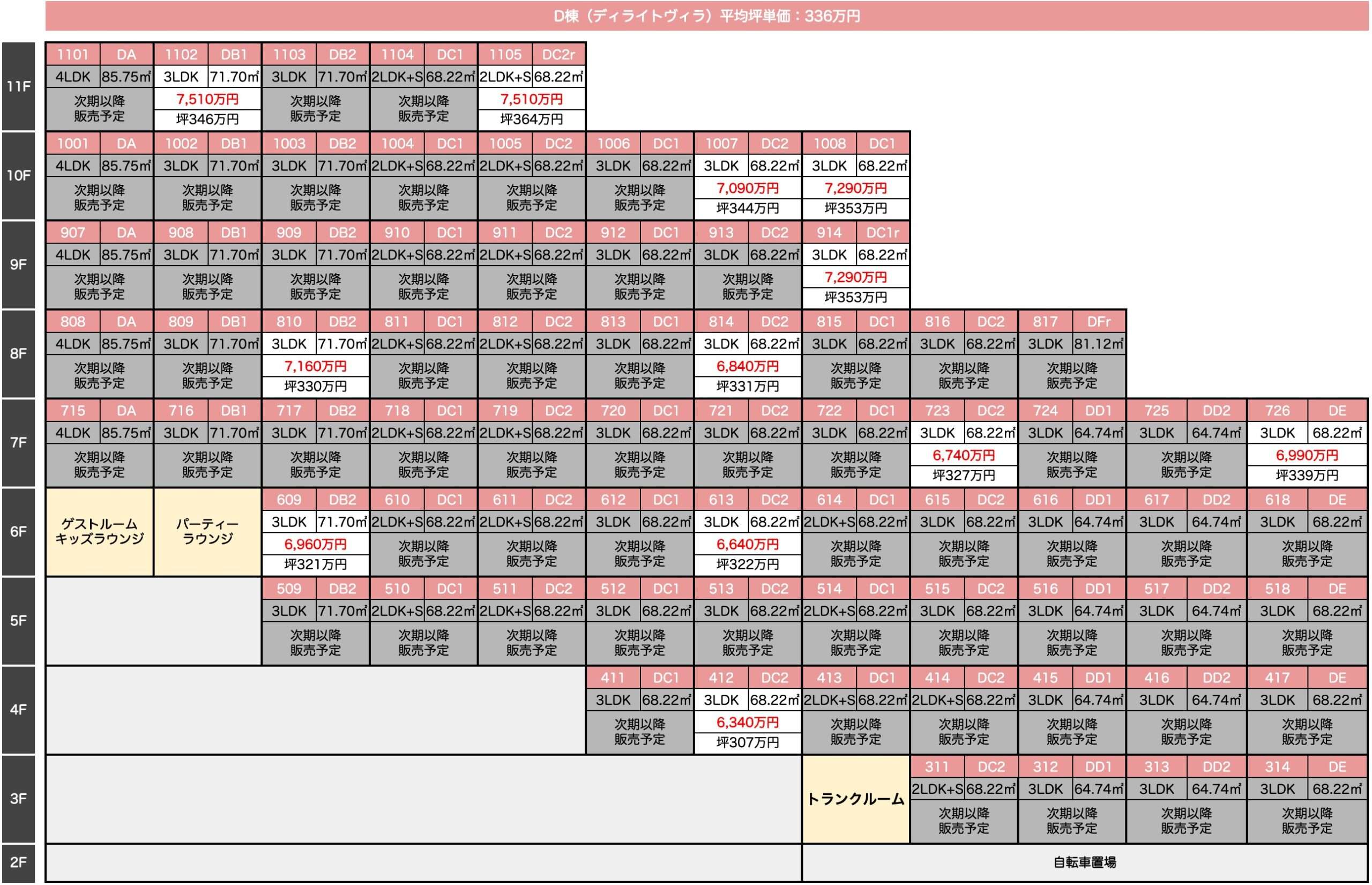Click 坪307万円 under unit 412

[748, 743]
